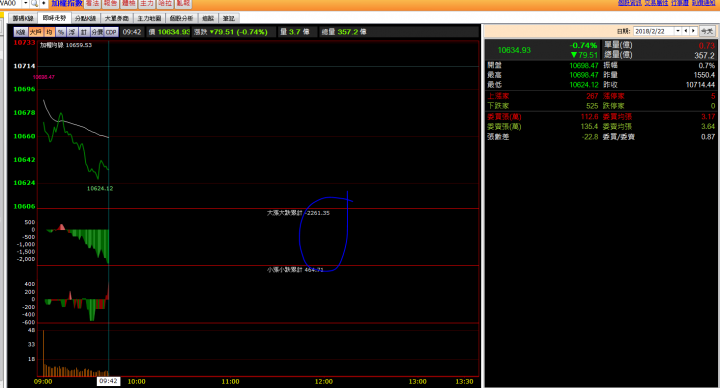Click the symbol code input box
The height and width of the screenshot is (388, 720).
point(11,4)
